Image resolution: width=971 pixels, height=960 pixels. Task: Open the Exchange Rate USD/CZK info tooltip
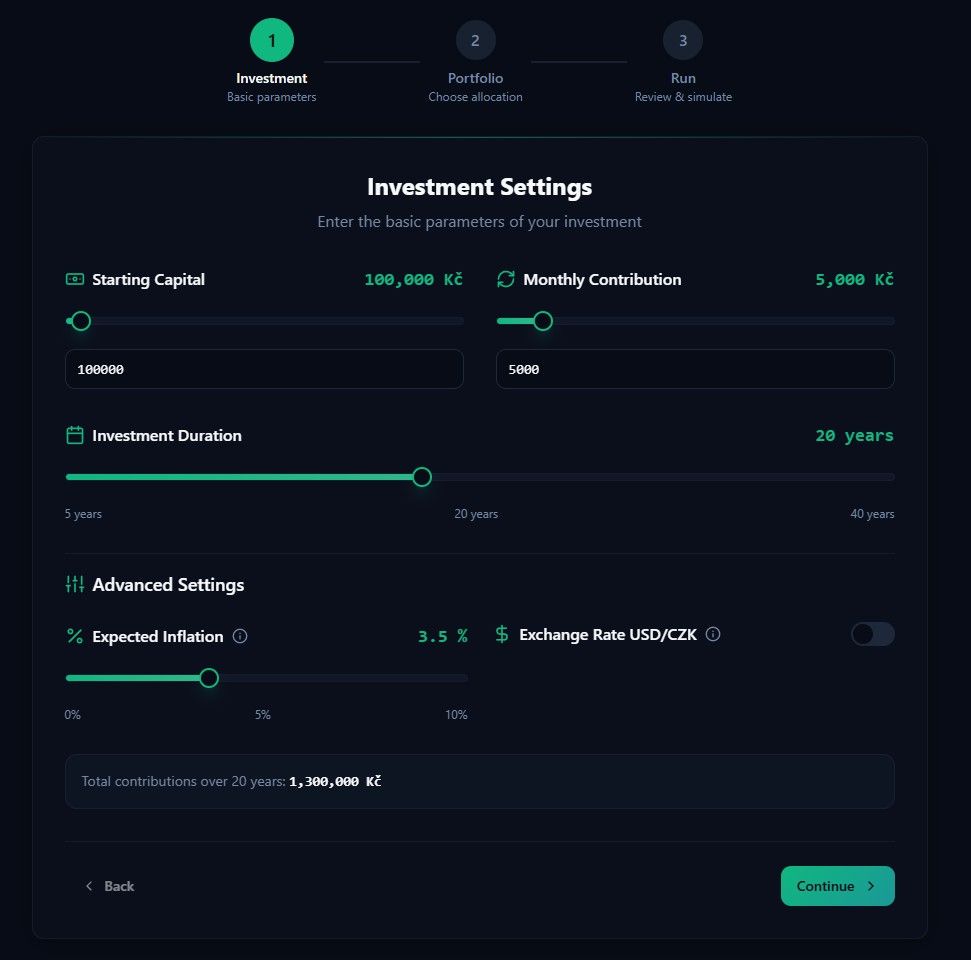712,634
